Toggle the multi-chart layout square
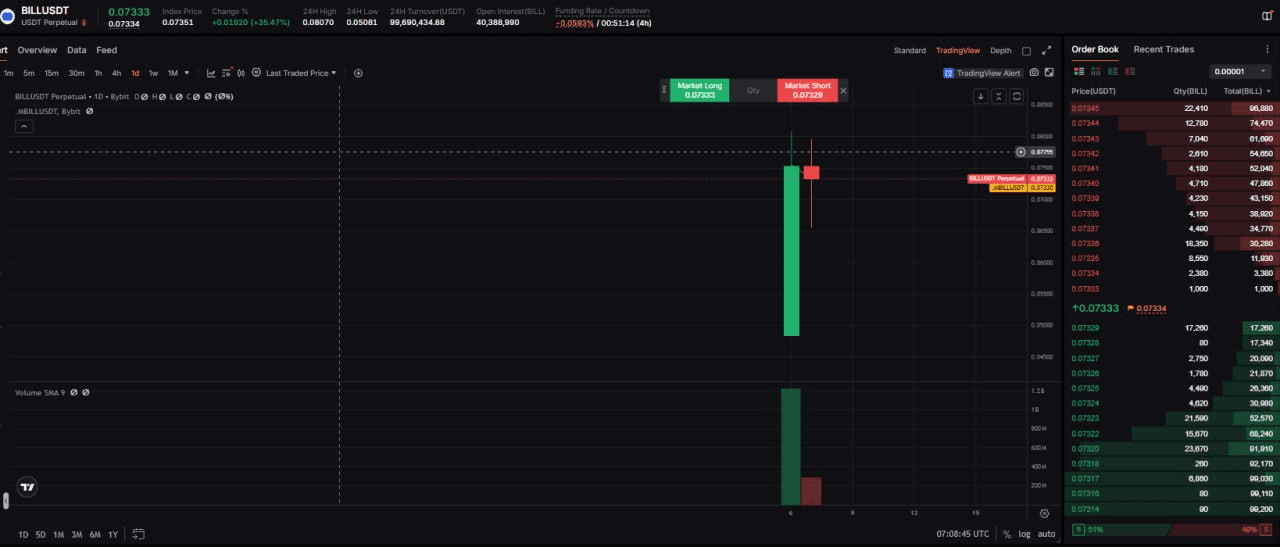The image size is (1280, 547). click(x=1026, y=50)
